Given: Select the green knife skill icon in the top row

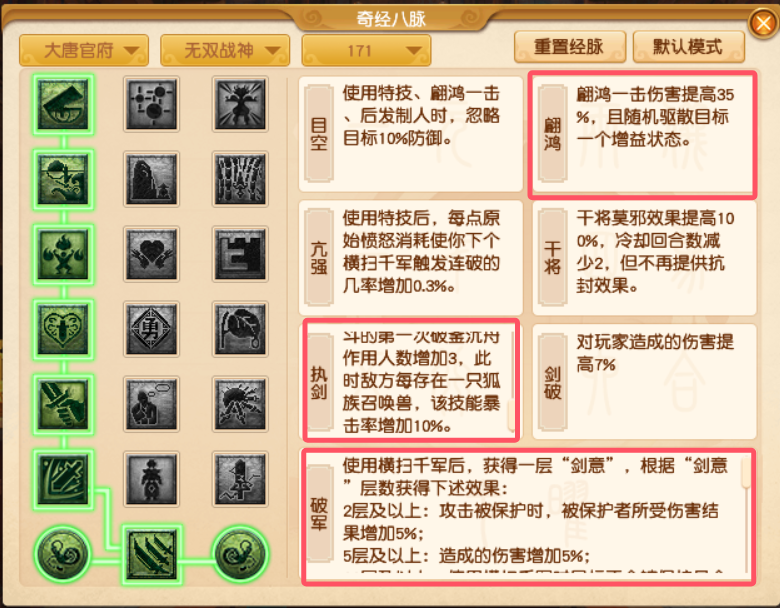Looking at the screenshot, I should 63,104.
